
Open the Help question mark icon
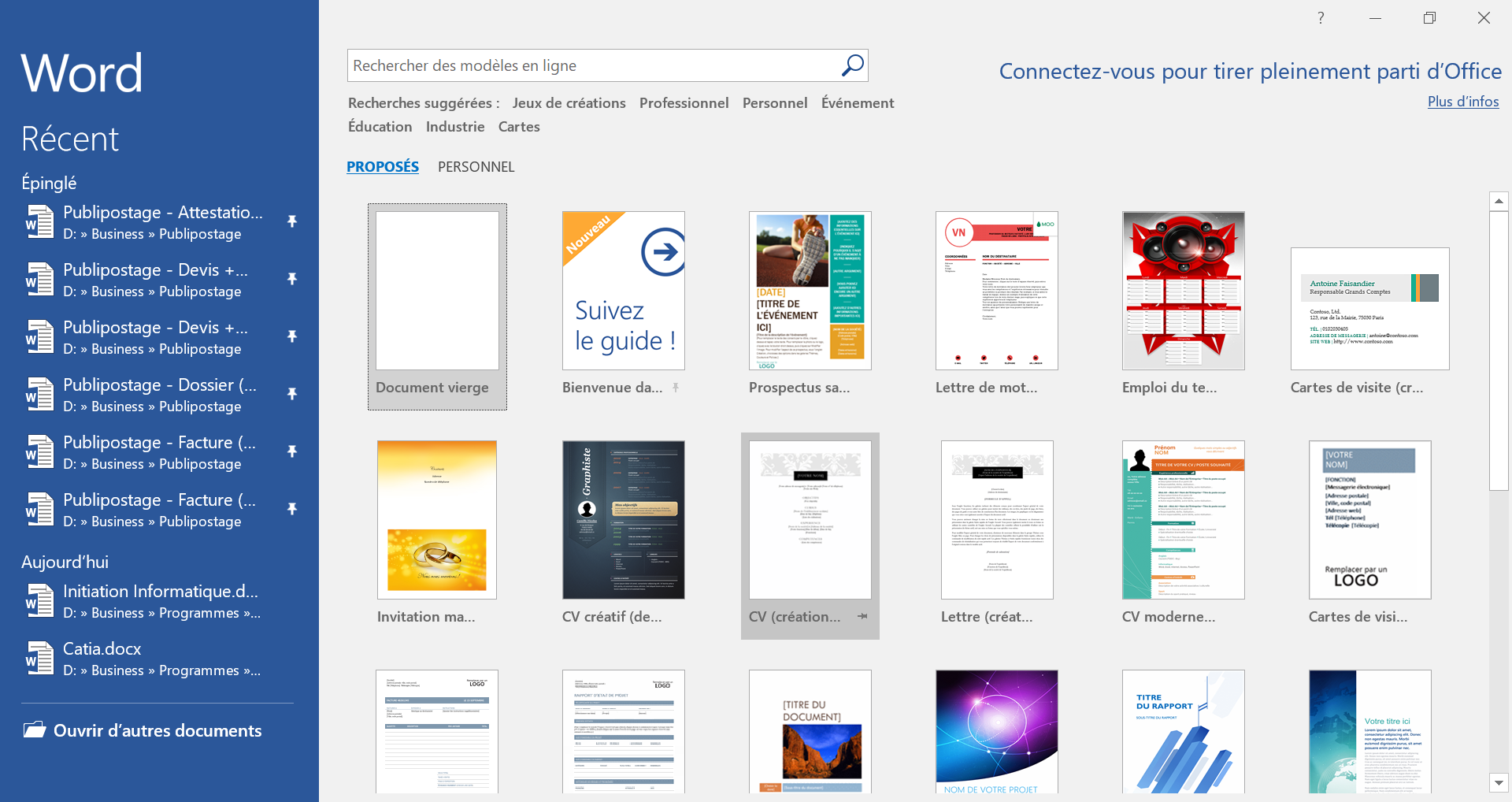1321,17
